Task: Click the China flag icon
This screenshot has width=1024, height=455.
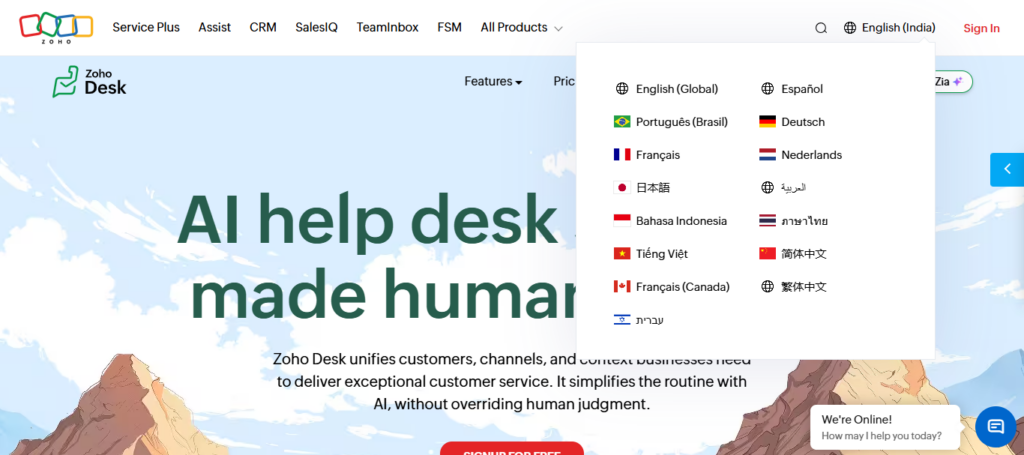Action: point(767,254)
